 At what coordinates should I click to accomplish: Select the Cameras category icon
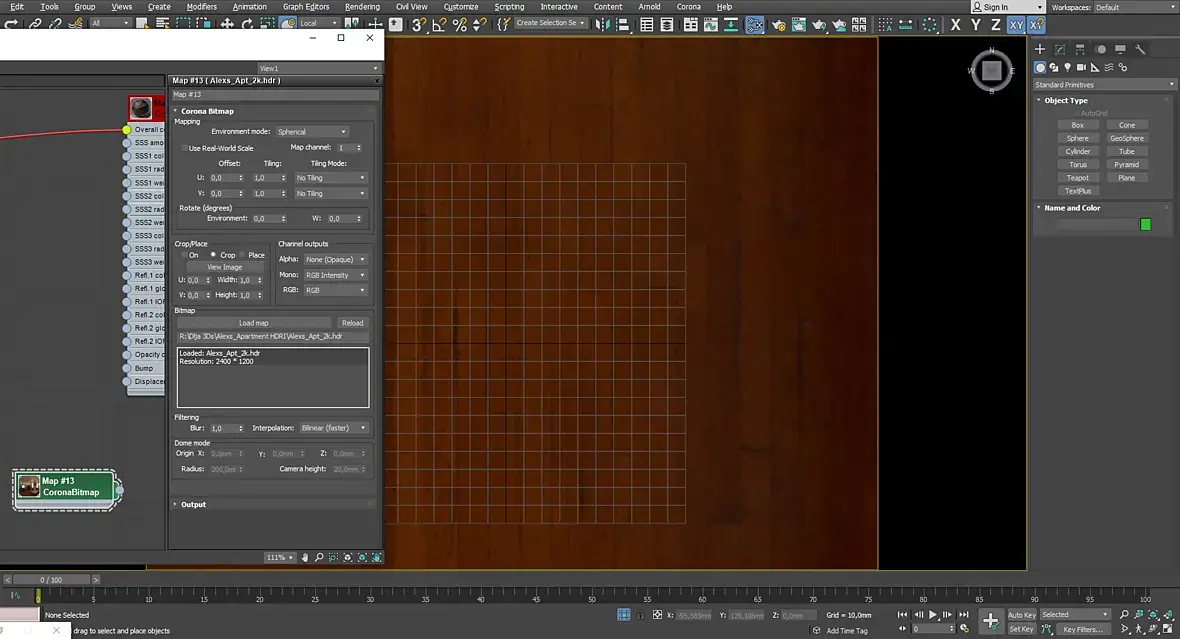[1081, 68]
